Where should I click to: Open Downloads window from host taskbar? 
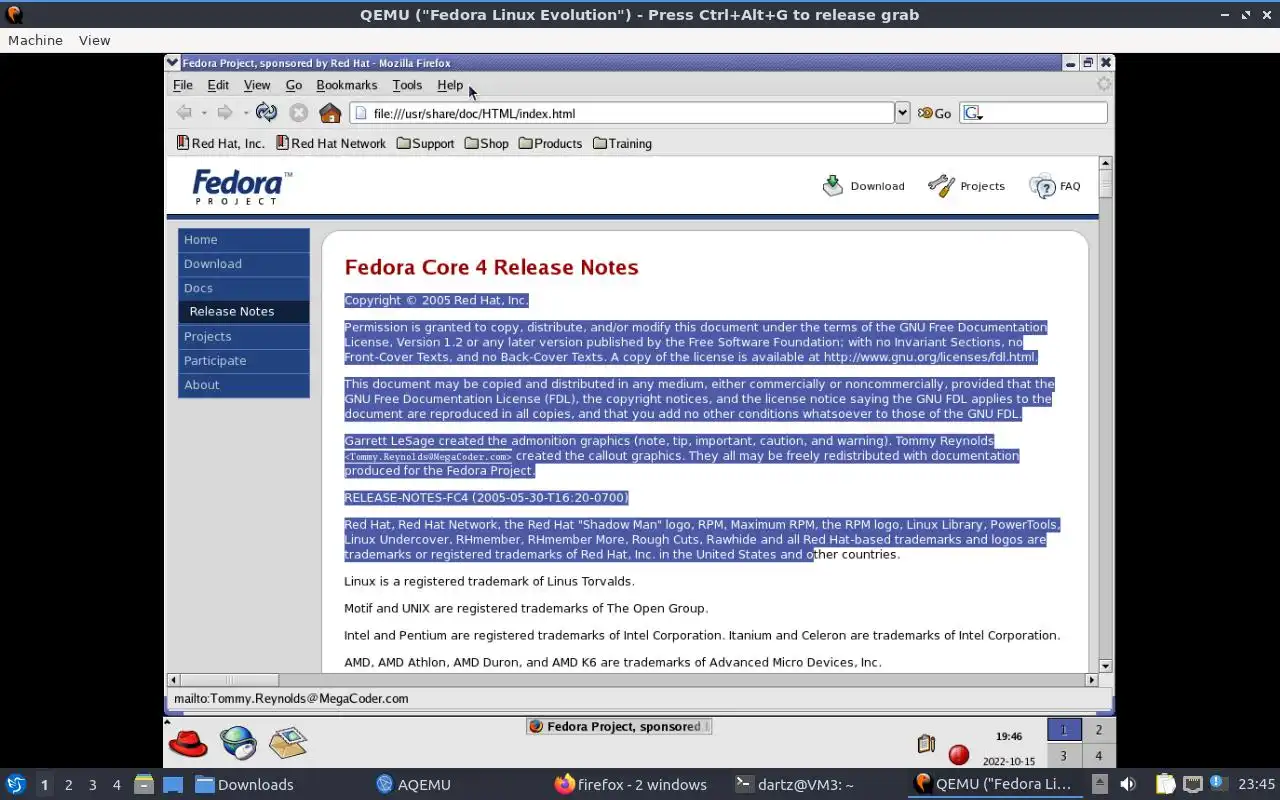(244, 785)
